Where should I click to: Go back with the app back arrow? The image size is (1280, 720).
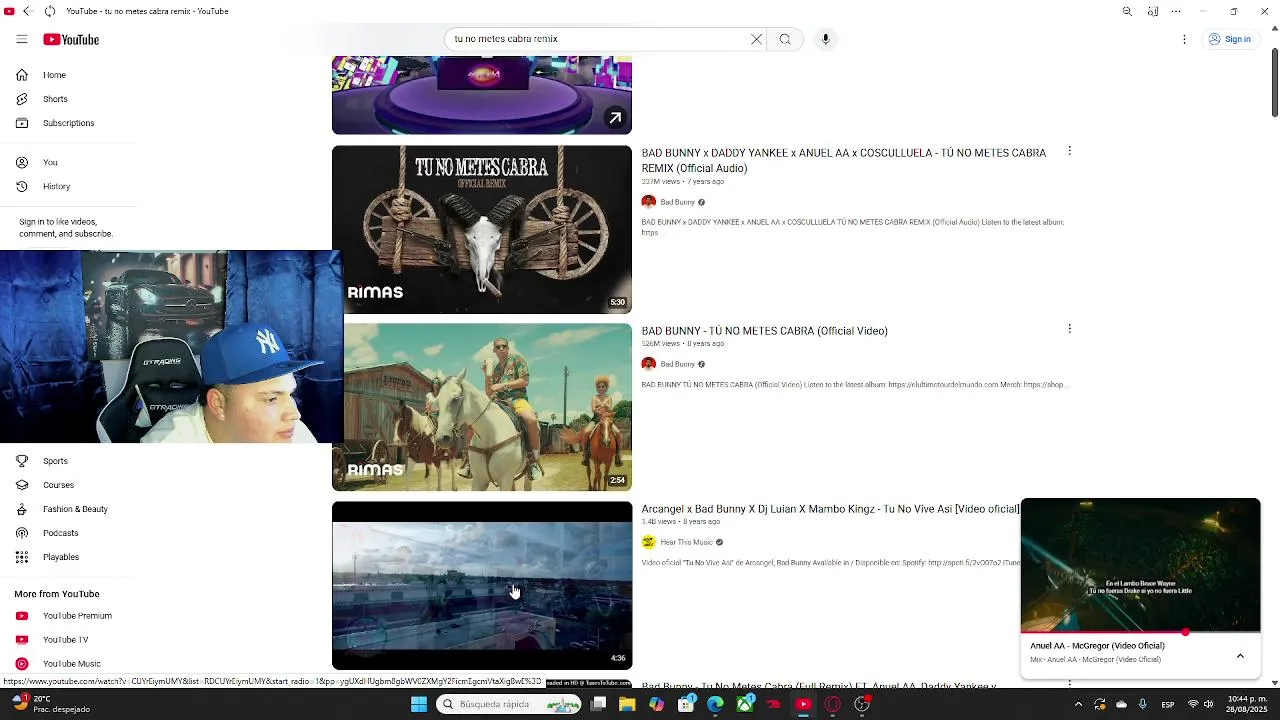point(27,11)
